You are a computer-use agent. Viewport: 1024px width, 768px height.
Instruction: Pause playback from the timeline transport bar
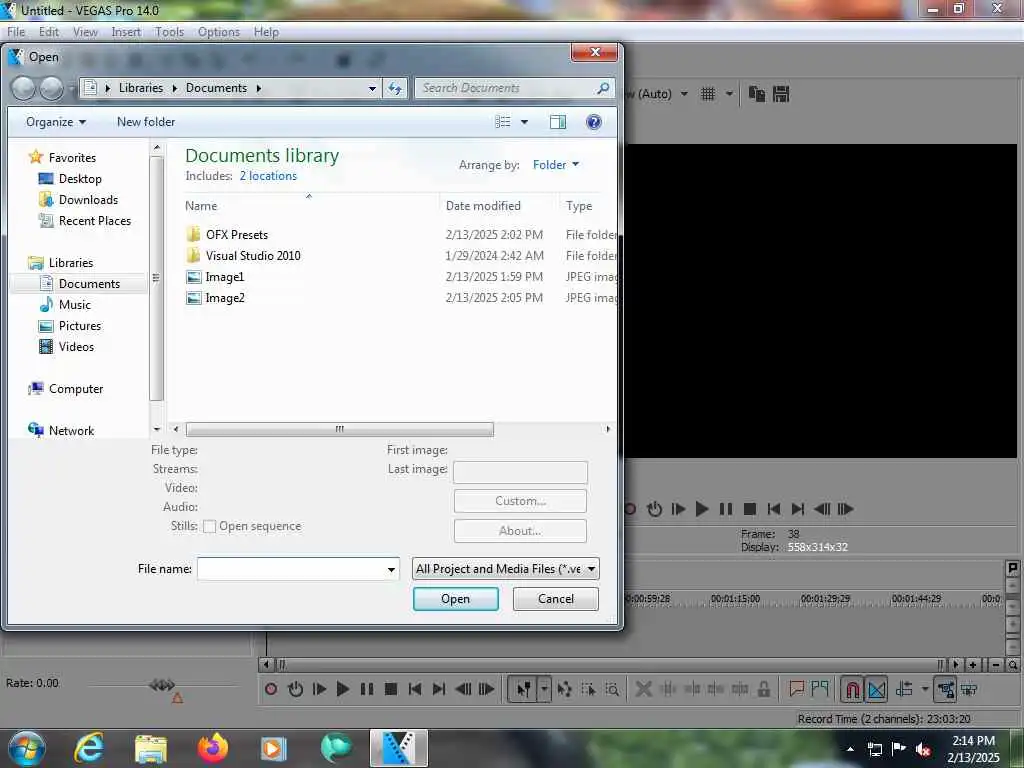(x=367, y=689)
